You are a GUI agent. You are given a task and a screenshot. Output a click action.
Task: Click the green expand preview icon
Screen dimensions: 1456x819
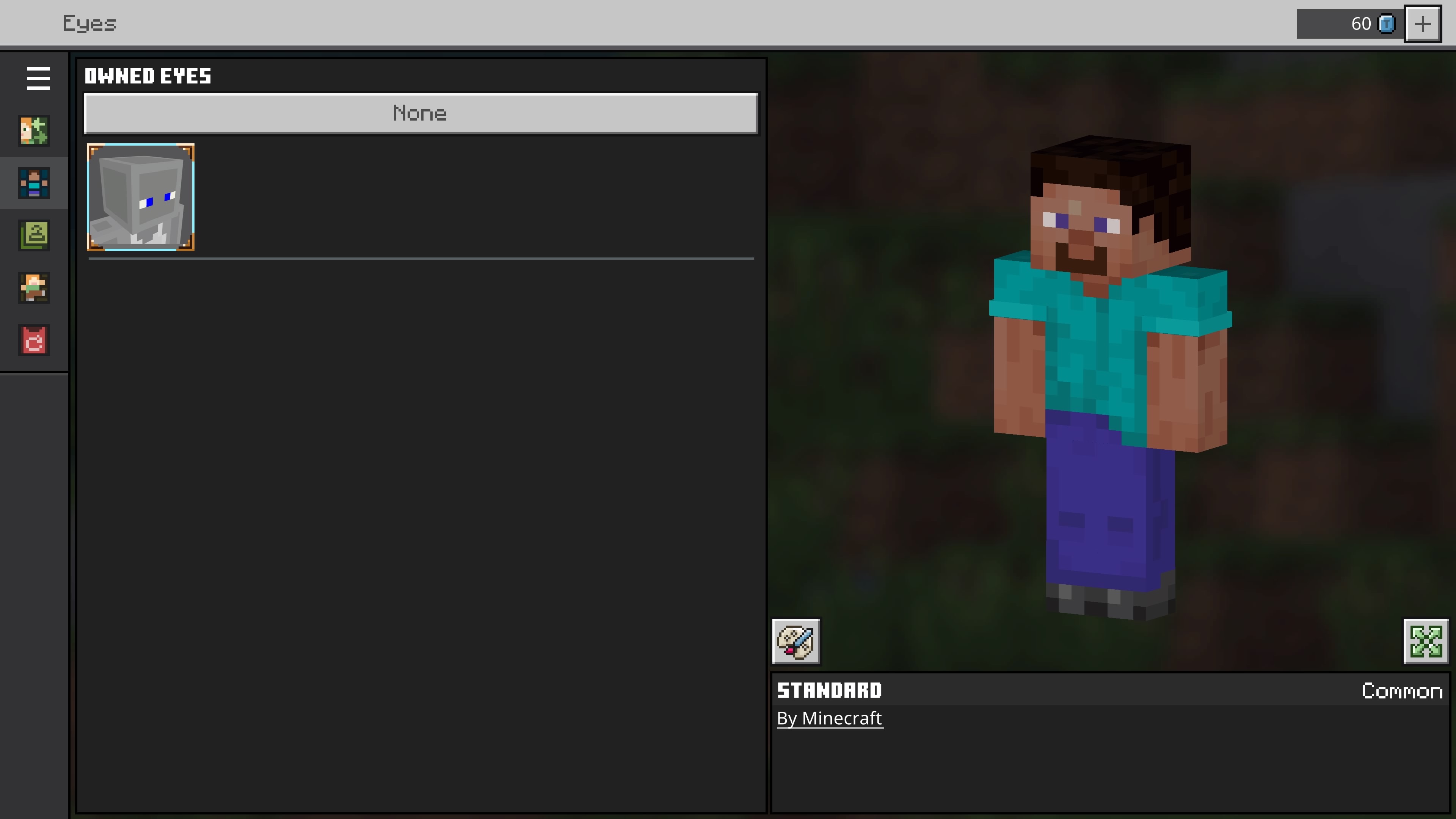click(x=1426, y=642)
